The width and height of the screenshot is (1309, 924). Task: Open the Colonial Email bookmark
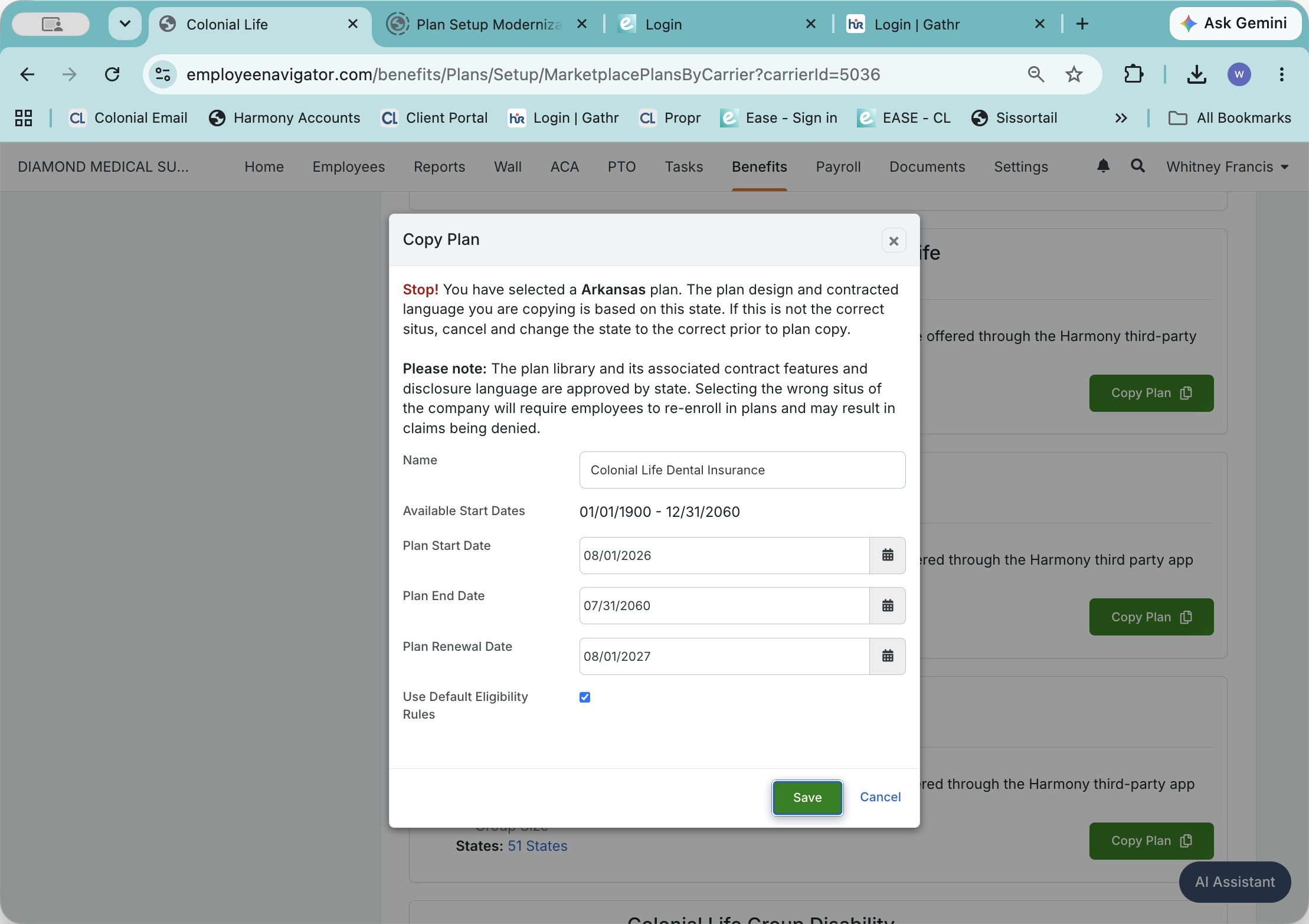coord(128,118)
